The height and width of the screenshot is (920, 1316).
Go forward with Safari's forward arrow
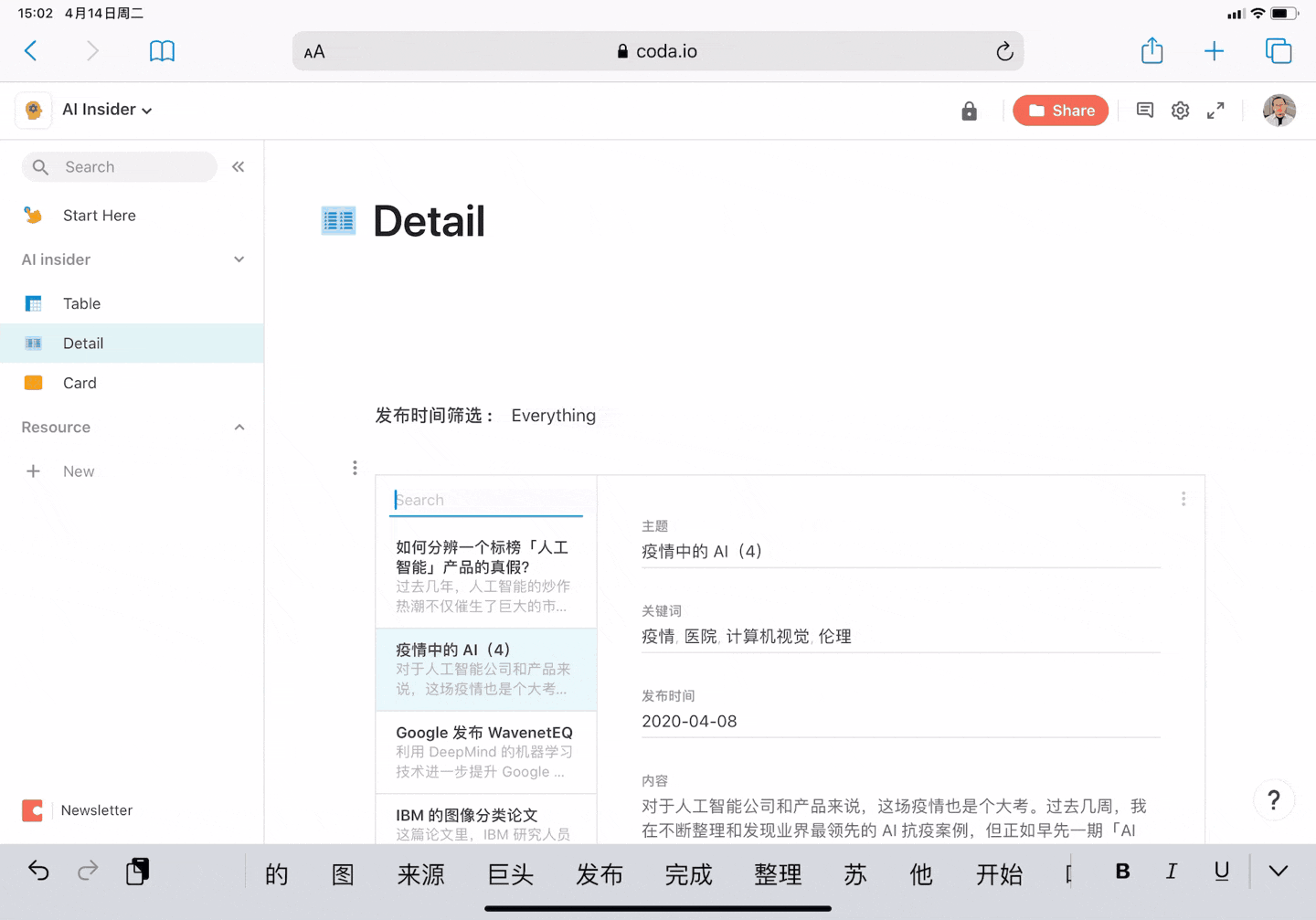coord(91,51)
